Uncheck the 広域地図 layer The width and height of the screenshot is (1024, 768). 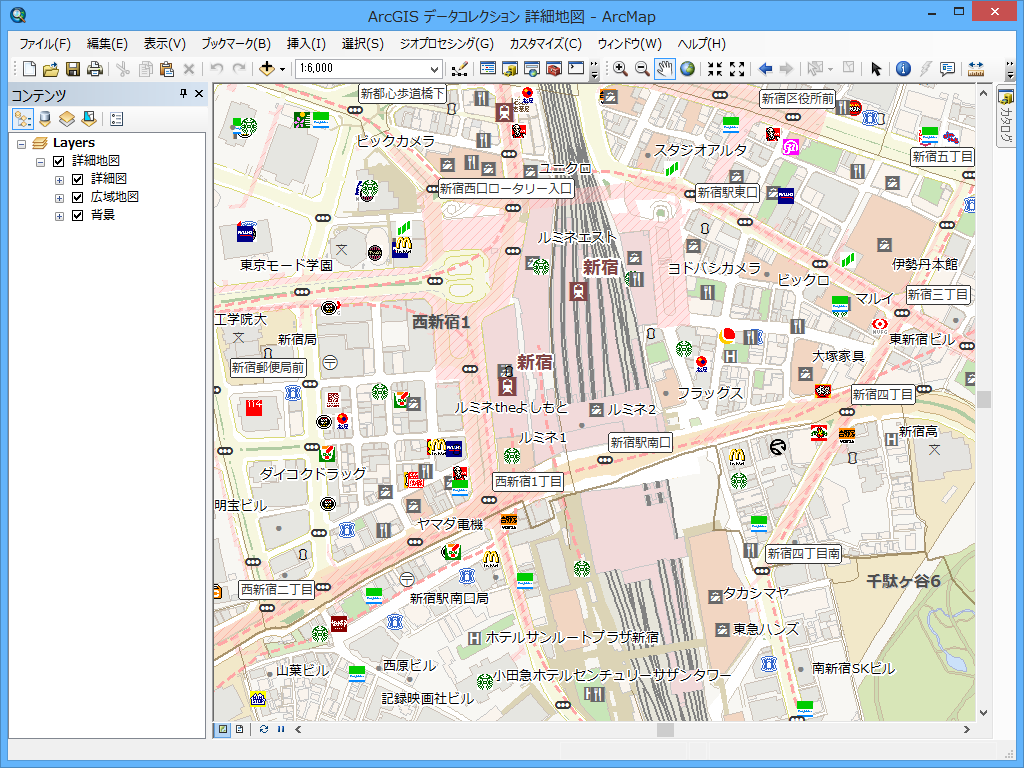[78, 197]
